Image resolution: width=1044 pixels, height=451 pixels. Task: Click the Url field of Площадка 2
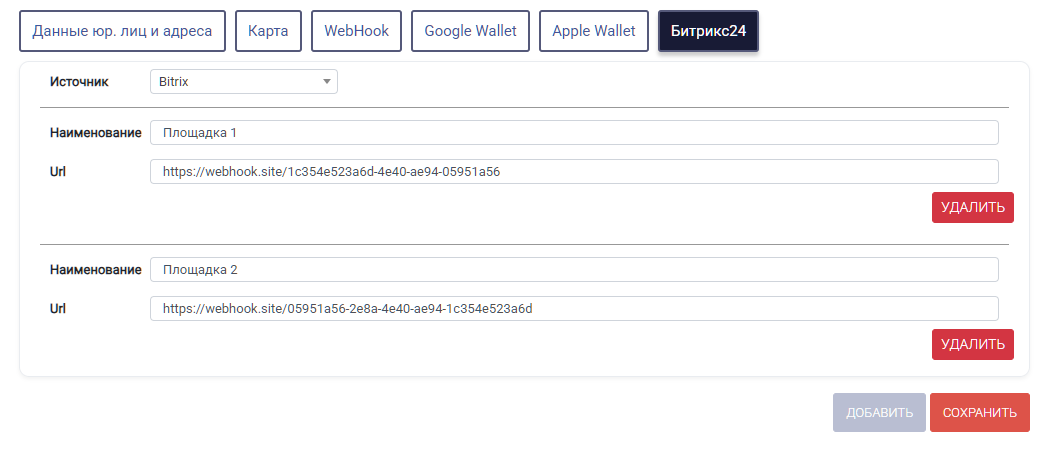coord(574,308)
